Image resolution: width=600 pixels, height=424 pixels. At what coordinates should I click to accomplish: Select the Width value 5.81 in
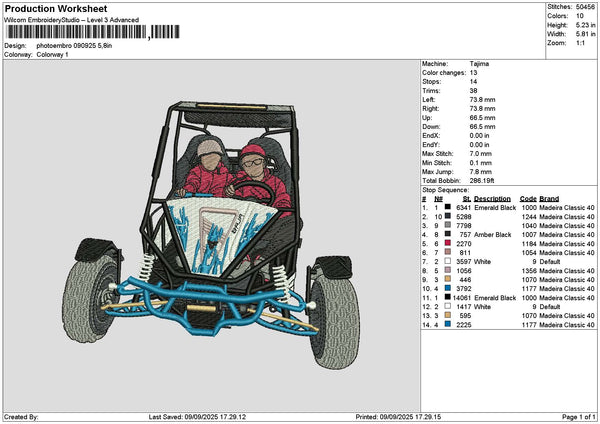click(585, 34)
